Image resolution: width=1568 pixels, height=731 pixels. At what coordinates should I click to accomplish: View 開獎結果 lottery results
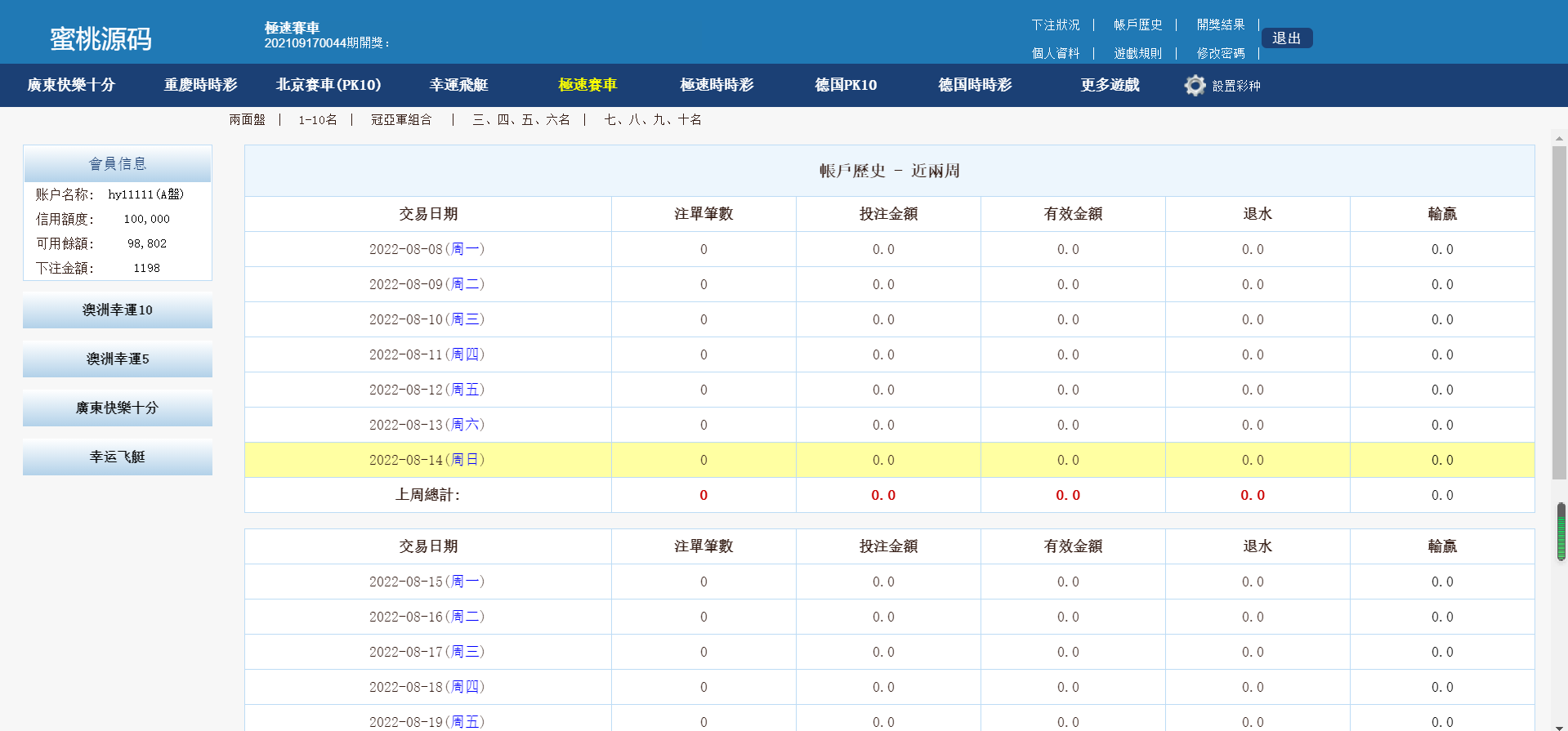[1221, 25]
